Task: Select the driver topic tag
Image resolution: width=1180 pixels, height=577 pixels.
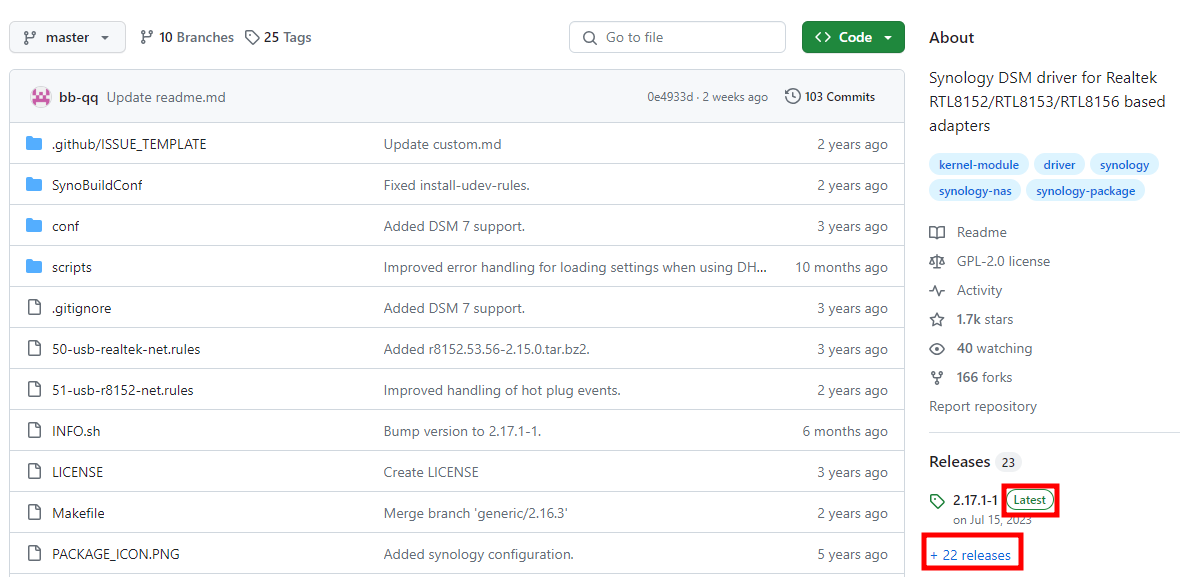Action: [x=1059, y=165]
